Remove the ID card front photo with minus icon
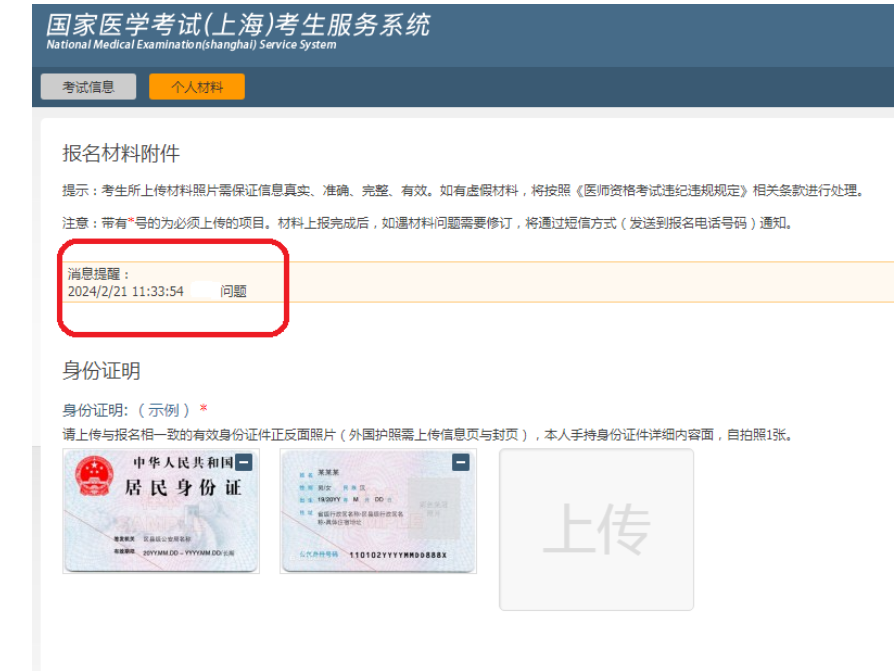This screenshot has height=671, width=894. [244, 463]
